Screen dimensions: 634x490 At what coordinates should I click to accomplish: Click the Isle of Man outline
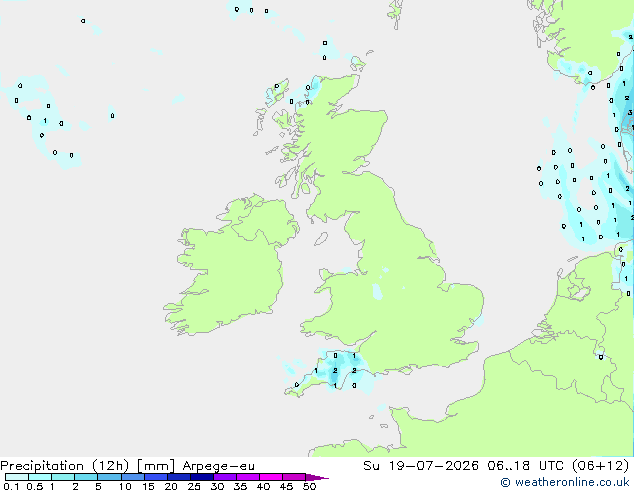(x=321, y=239)
